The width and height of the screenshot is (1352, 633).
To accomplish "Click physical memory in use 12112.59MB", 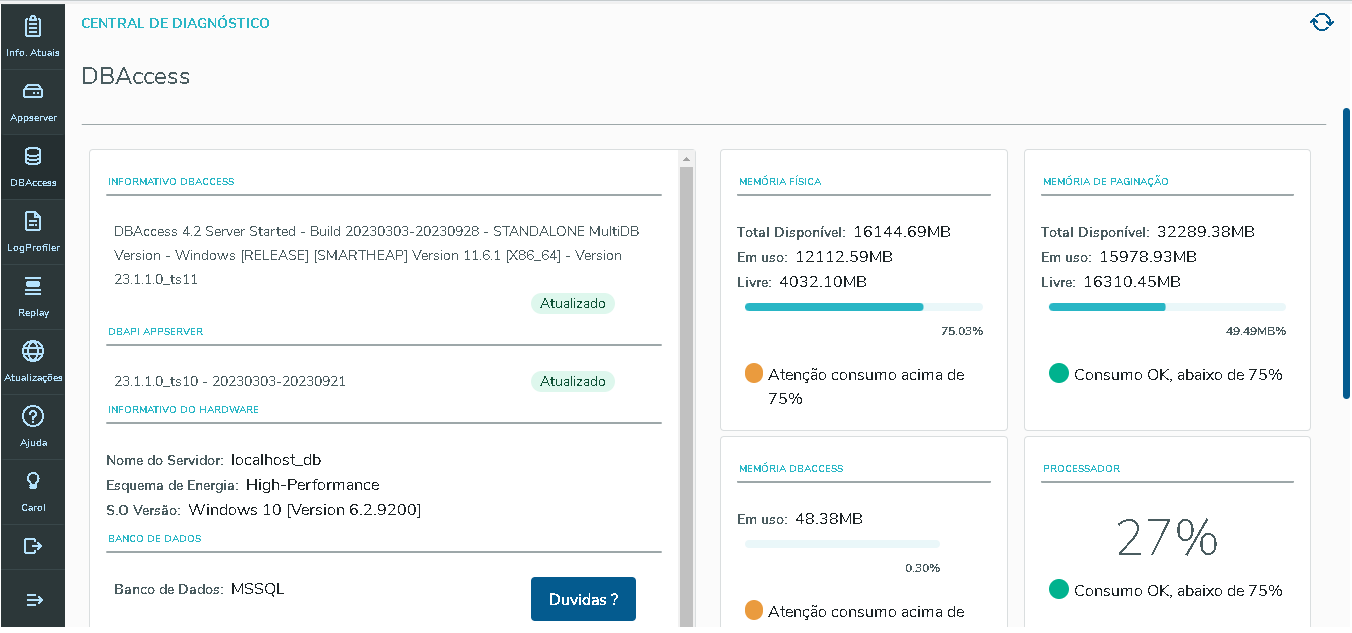I will (844, 257).
